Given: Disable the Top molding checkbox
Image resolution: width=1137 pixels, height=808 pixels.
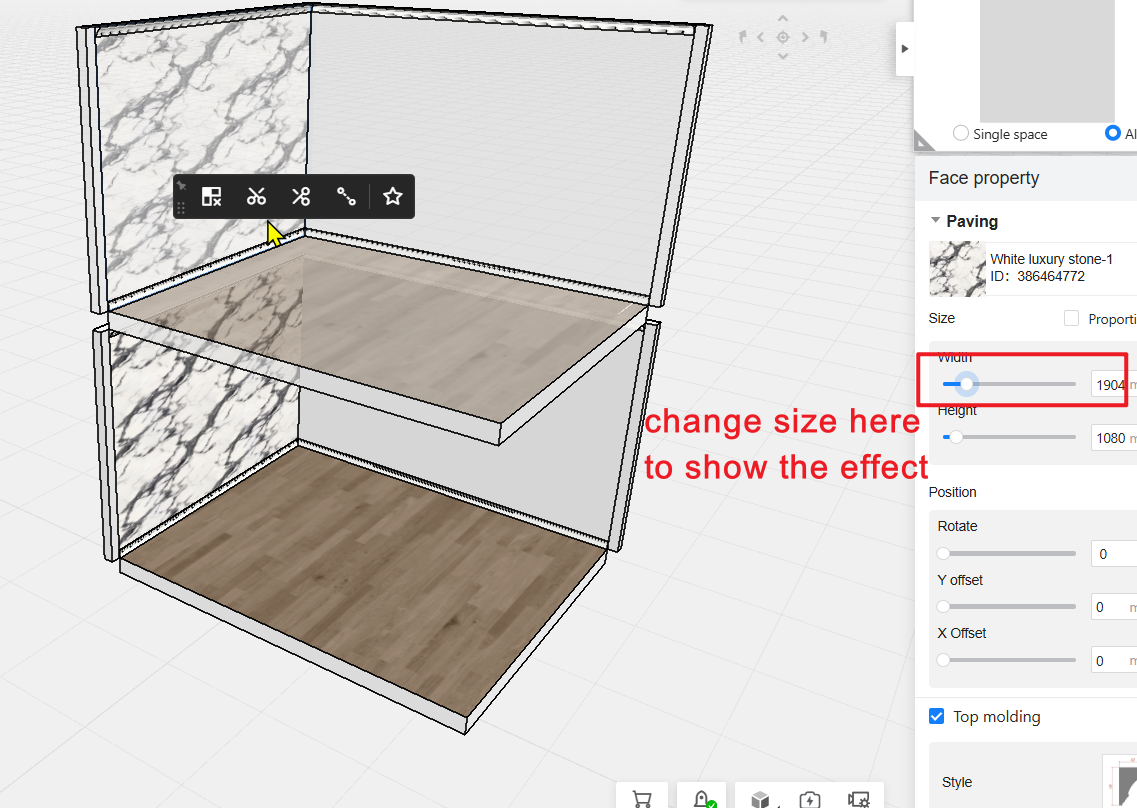Looking at the screenshot, I should [x=937, y=716].
